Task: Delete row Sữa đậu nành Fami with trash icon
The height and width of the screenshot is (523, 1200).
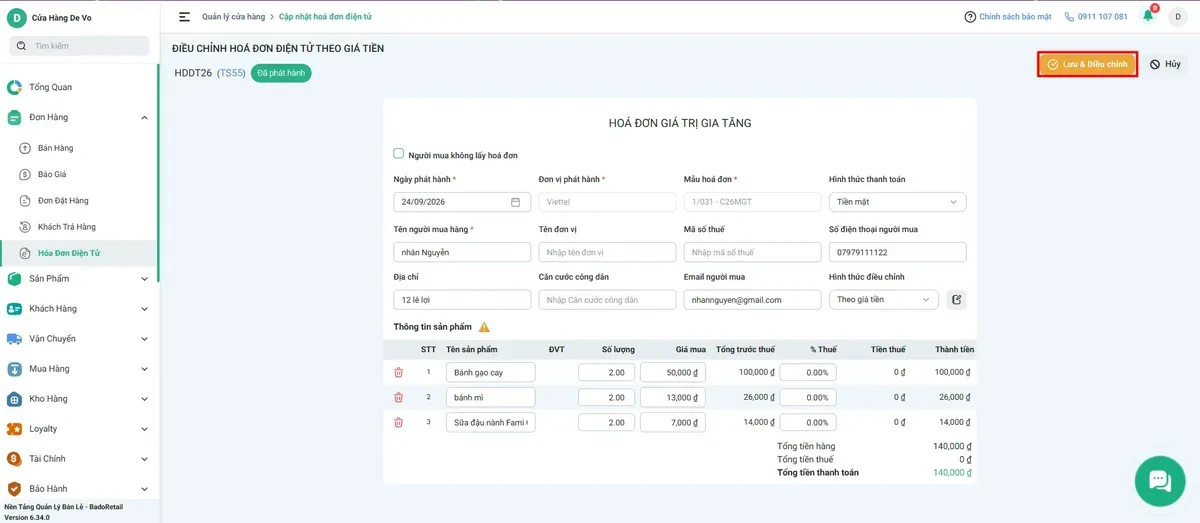Action: pyautogui.click(x=398, y=422)
